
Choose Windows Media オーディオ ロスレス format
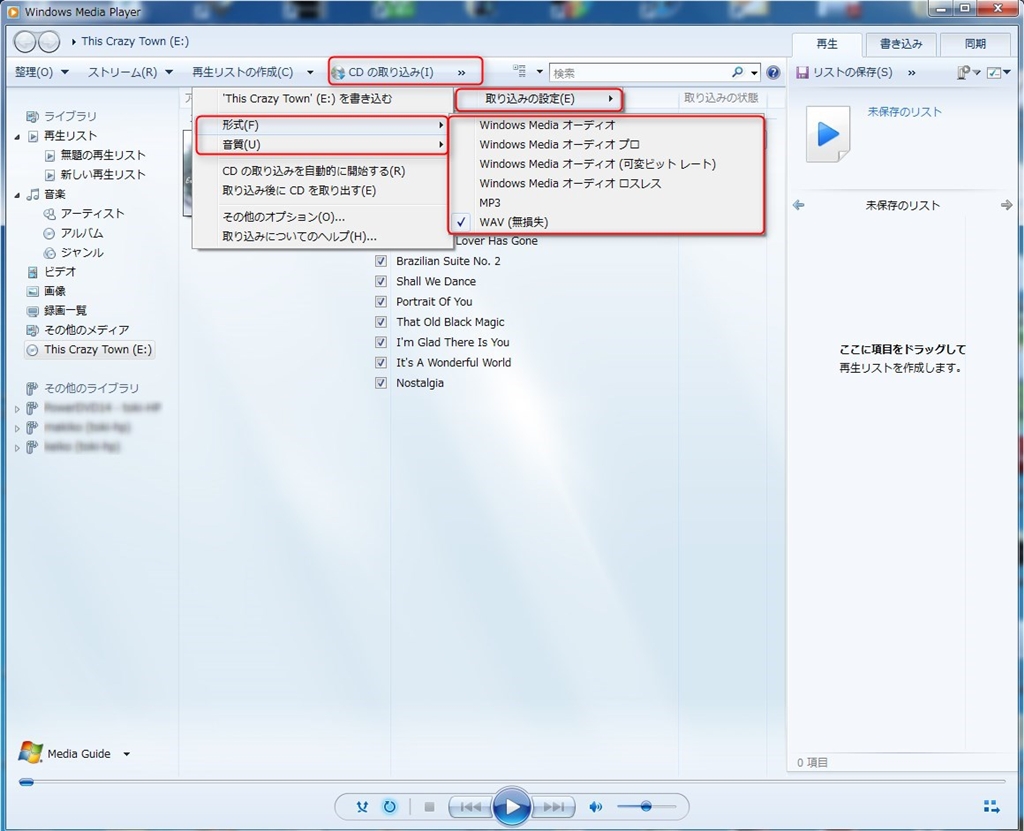pos(606,184)
